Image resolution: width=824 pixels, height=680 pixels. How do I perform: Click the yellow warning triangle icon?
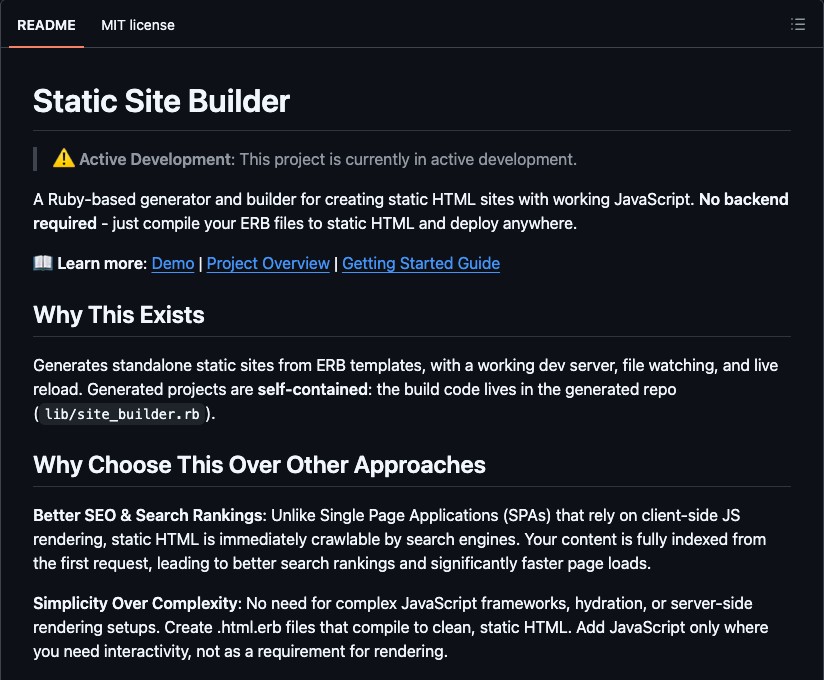[x=64, y=158]
